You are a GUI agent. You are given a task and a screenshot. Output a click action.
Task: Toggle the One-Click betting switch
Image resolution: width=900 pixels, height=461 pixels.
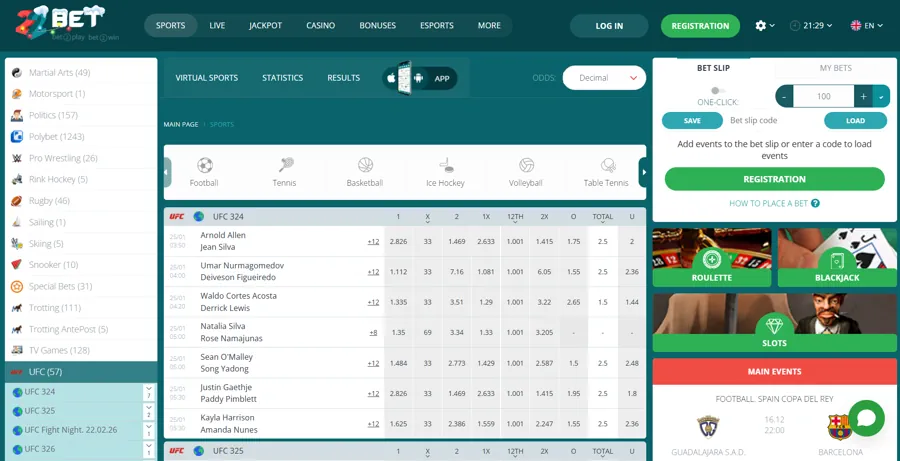click(x=717, y=91)
